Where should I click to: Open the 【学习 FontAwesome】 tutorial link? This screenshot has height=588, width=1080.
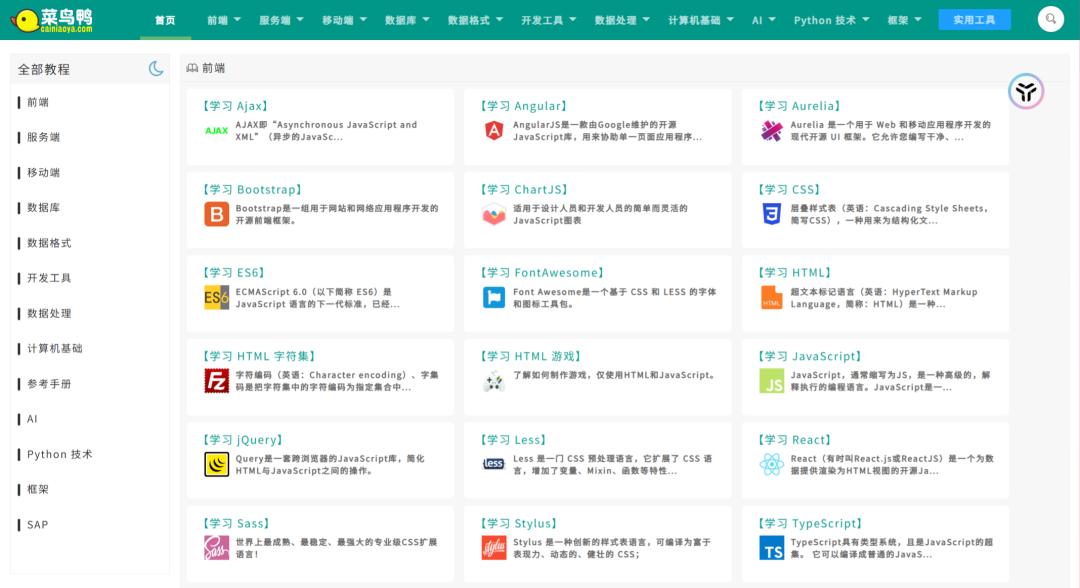tap(542, 273)
